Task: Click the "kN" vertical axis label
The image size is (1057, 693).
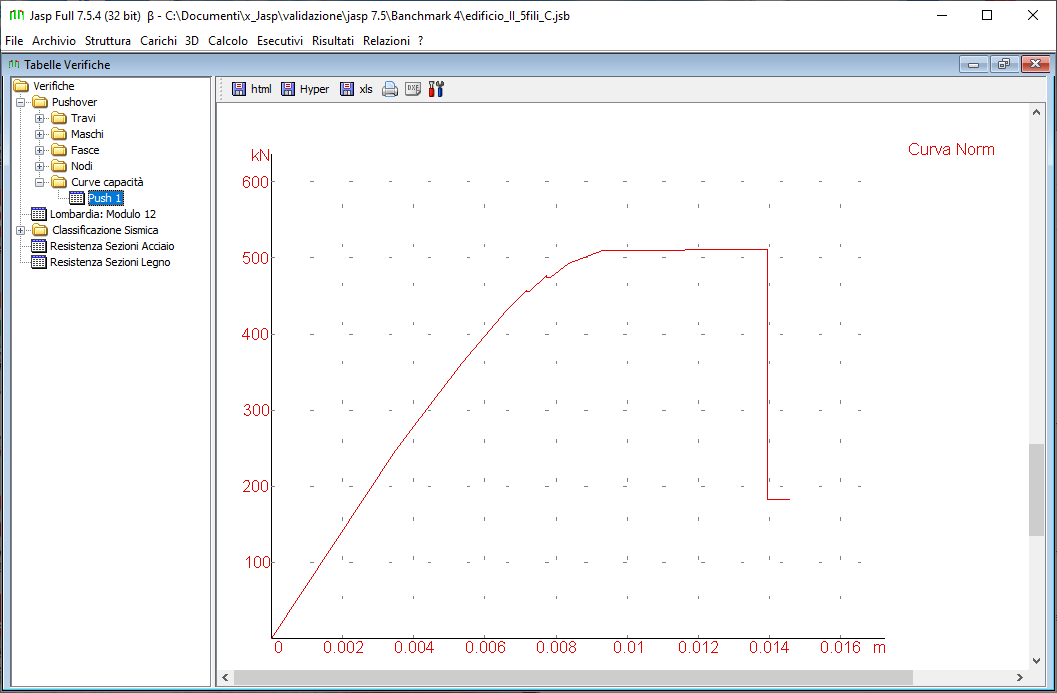Action: tap(260, 156)
